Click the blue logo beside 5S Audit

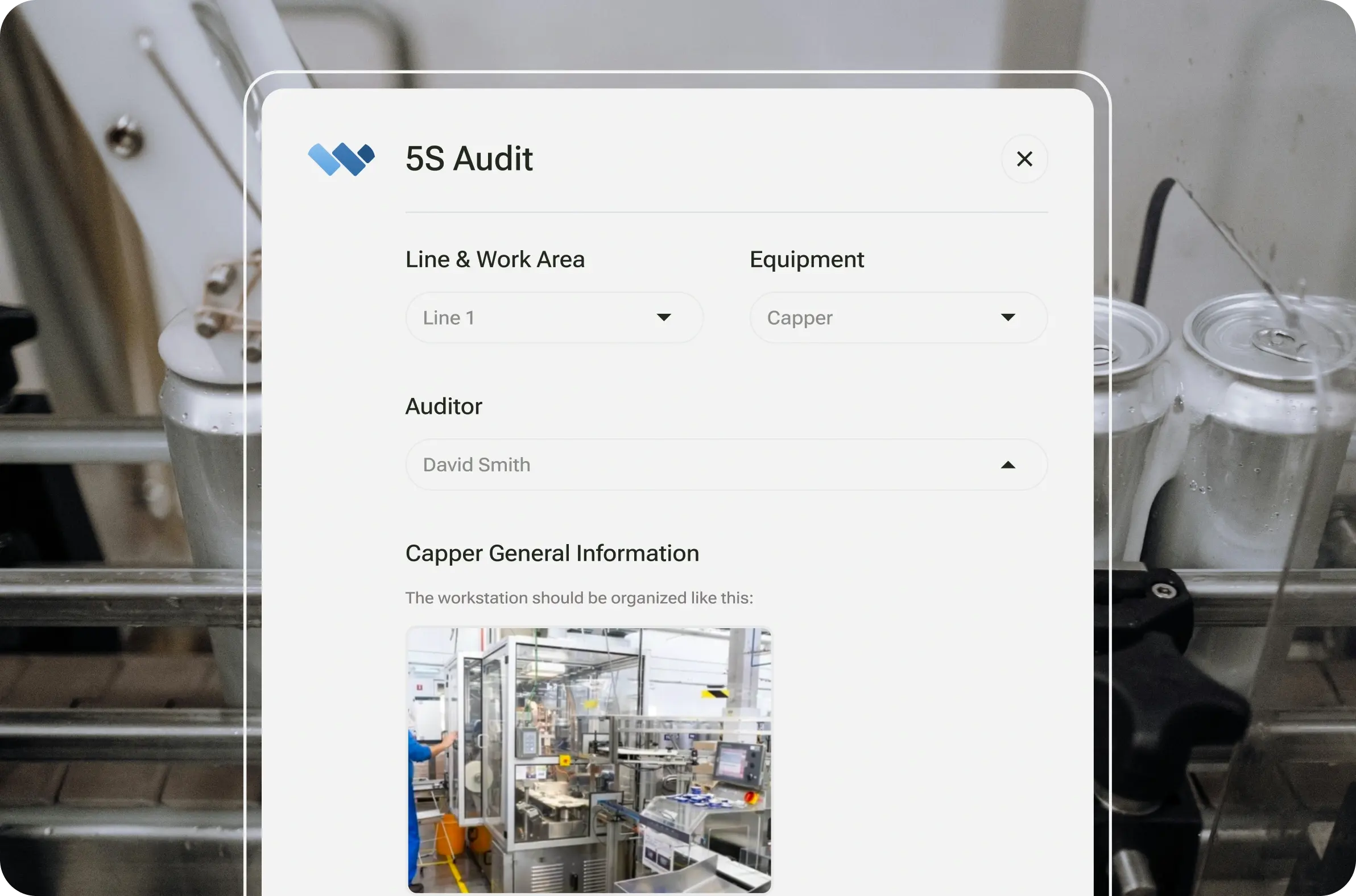click(x=341, y=159)
